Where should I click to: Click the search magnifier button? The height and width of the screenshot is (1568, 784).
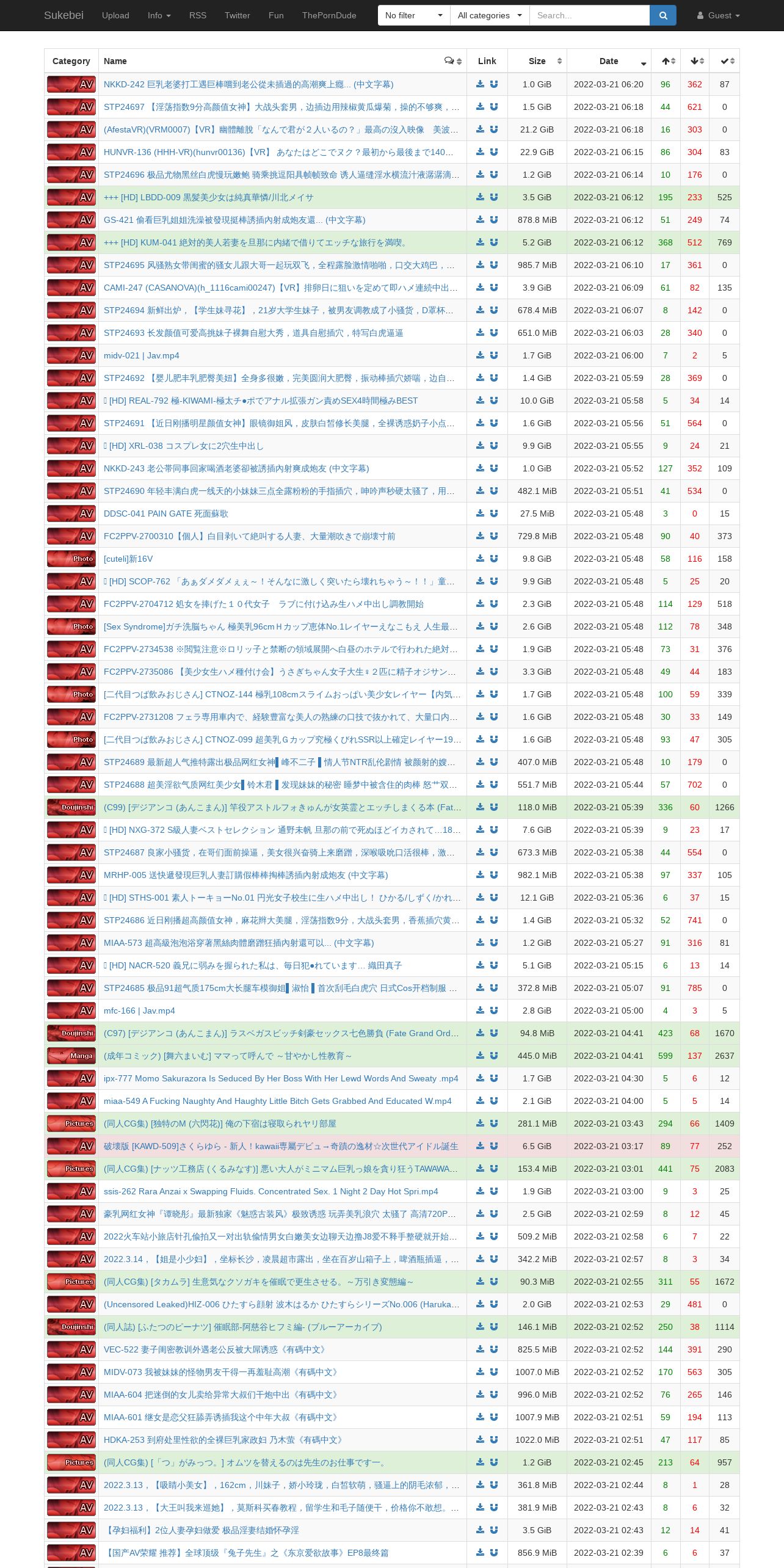(x=663, y=15)
